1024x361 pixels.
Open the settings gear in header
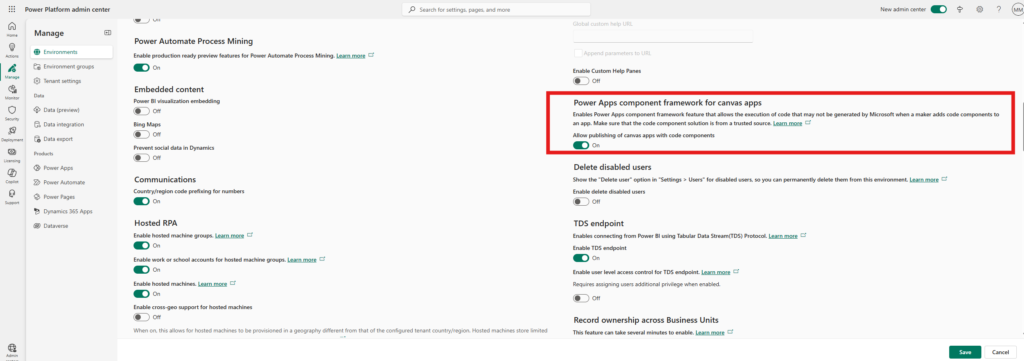(980, 10)
